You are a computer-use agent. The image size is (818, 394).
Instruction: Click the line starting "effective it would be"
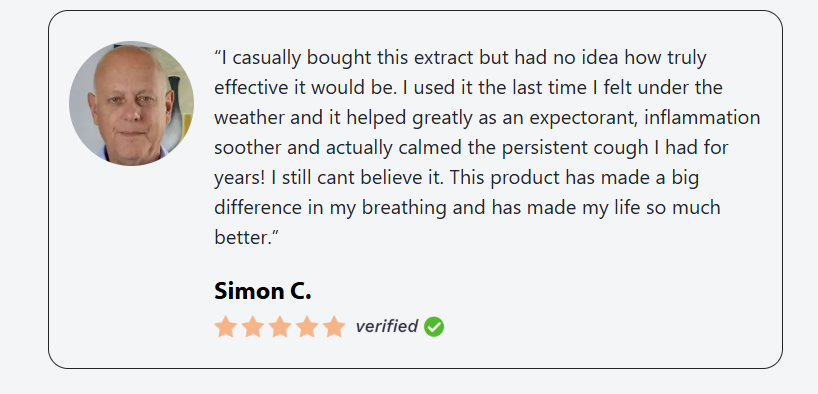(468, 88)
